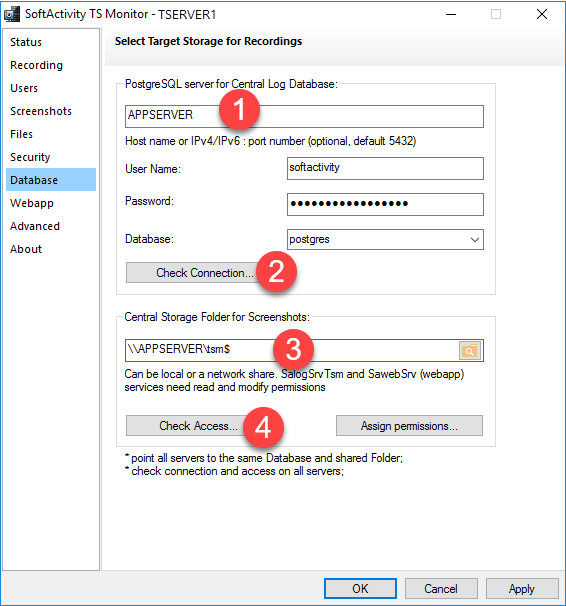Click the 'Select Target Storage for Recordings' heading
The width and height of the screenshot is (566, 606).
(x=208, y=41)
